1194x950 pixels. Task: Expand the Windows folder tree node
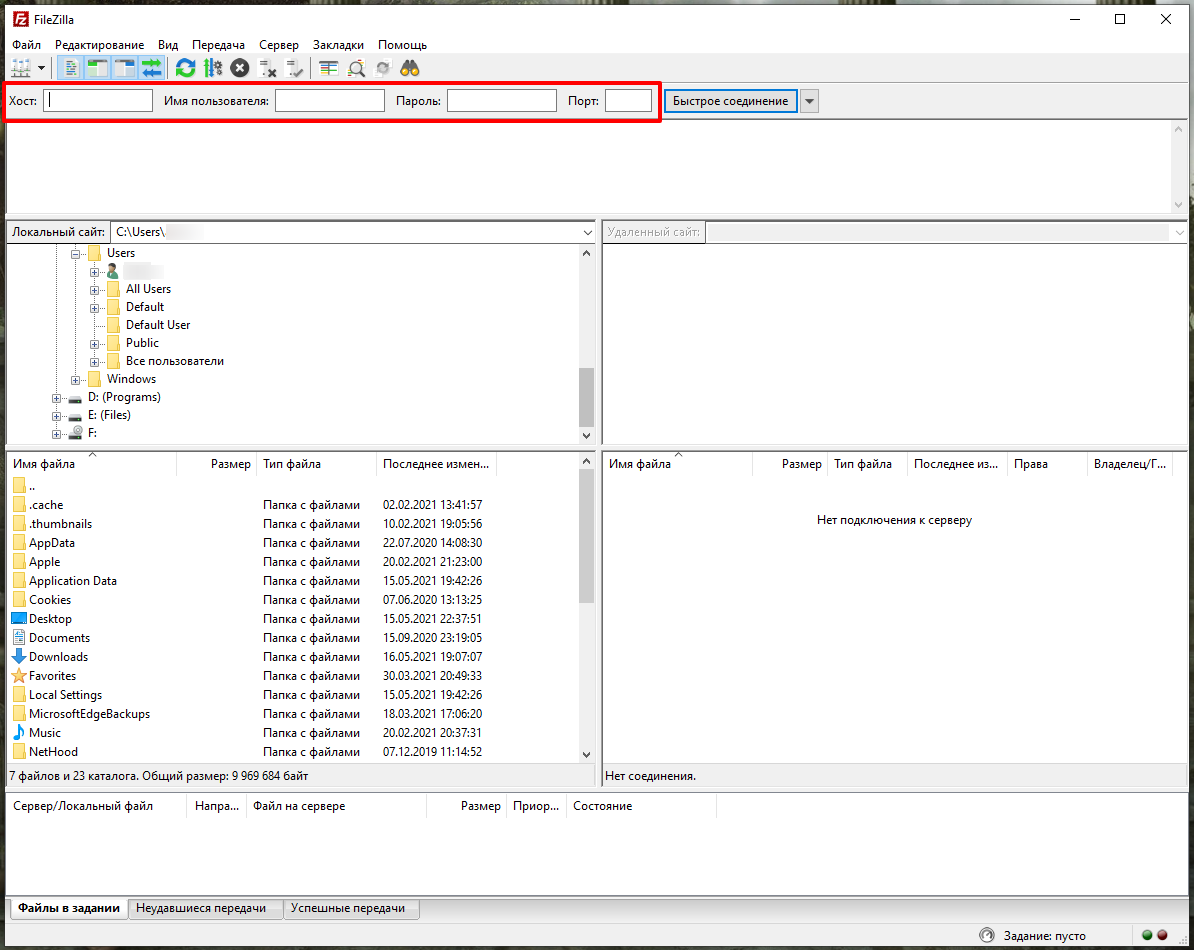point(76,380)
